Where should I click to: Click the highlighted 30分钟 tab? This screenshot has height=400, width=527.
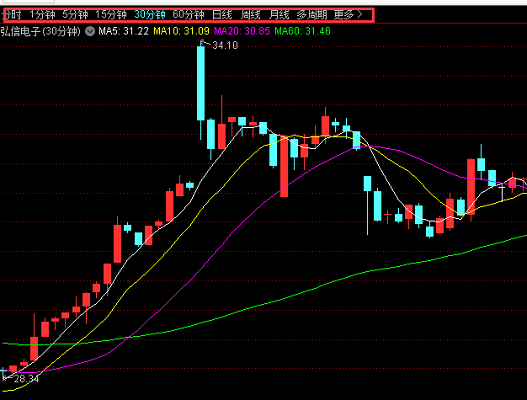point(150,15)
